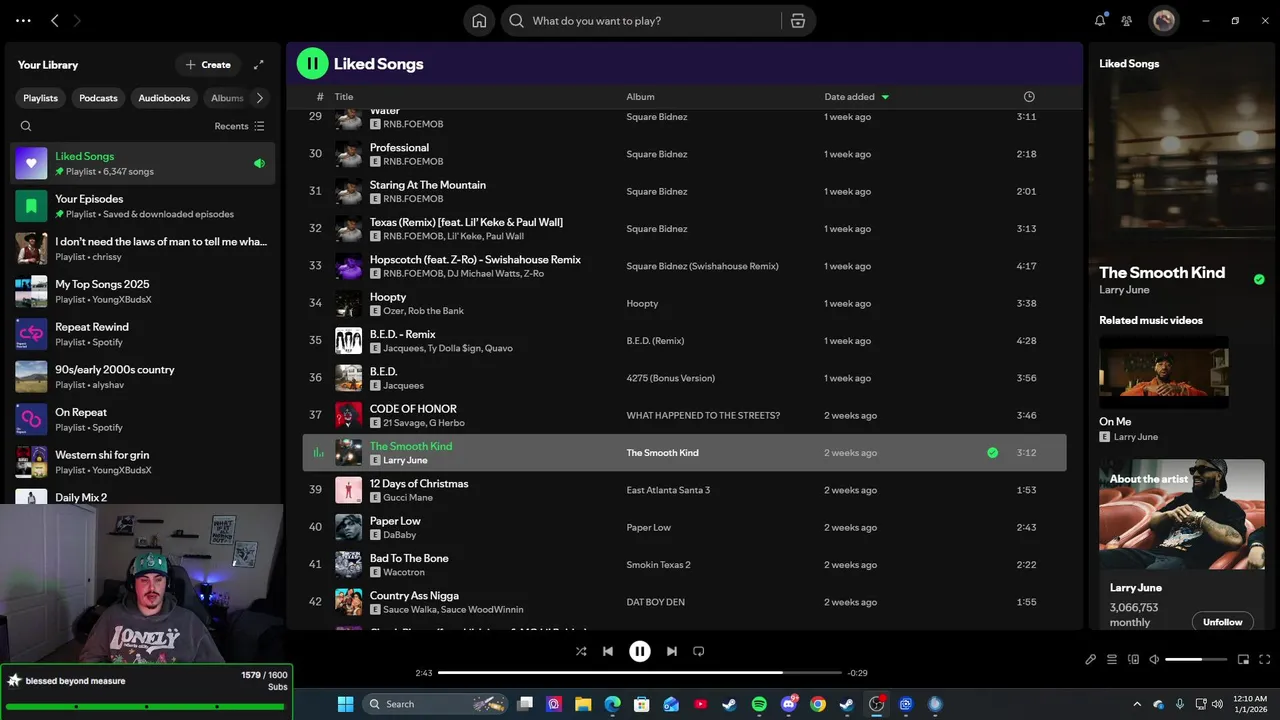Search in Your Library magnifier icon
Image resolution: width=1280 pixels, height=720 pixels.
click(x=26, y=126)
